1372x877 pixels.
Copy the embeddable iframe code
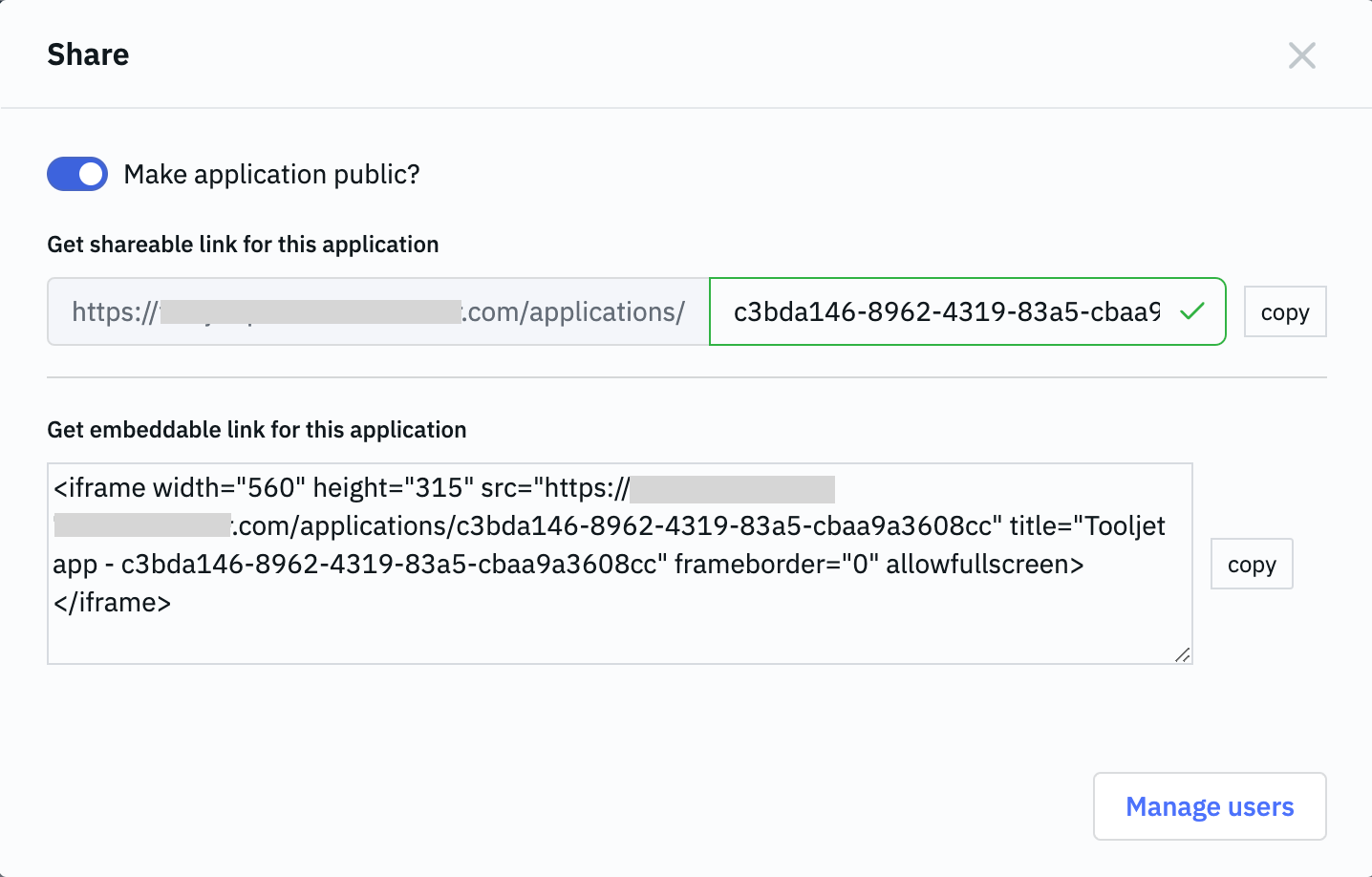tap(1251, 565)
